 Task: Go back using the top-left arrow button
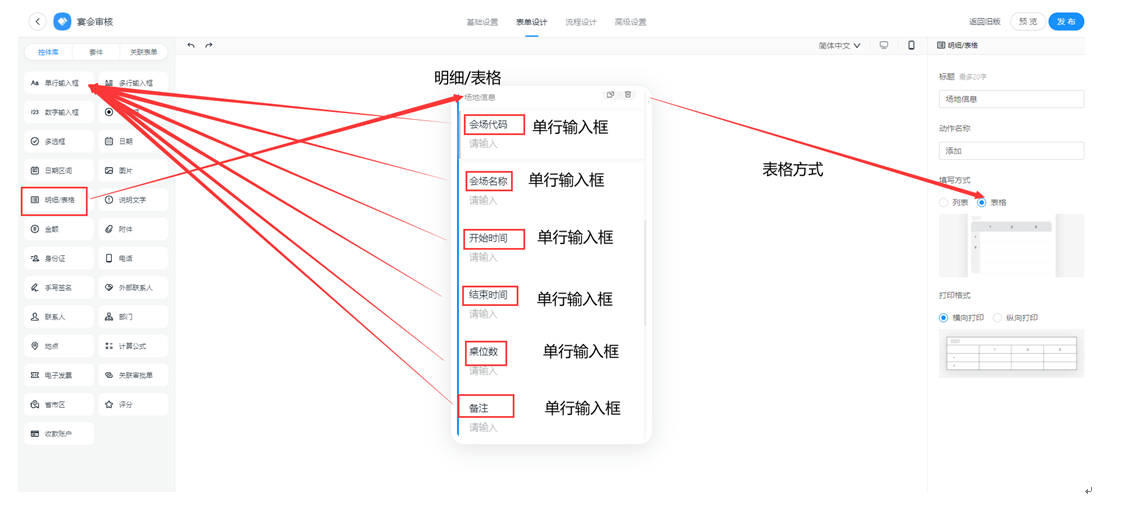(37, 22)
